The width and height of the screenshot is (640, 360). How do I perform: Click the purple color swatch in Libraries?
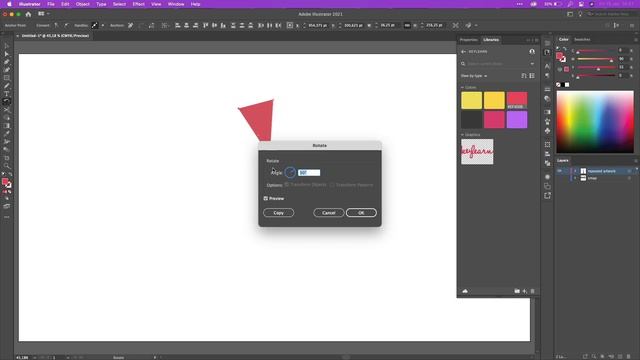517,120
